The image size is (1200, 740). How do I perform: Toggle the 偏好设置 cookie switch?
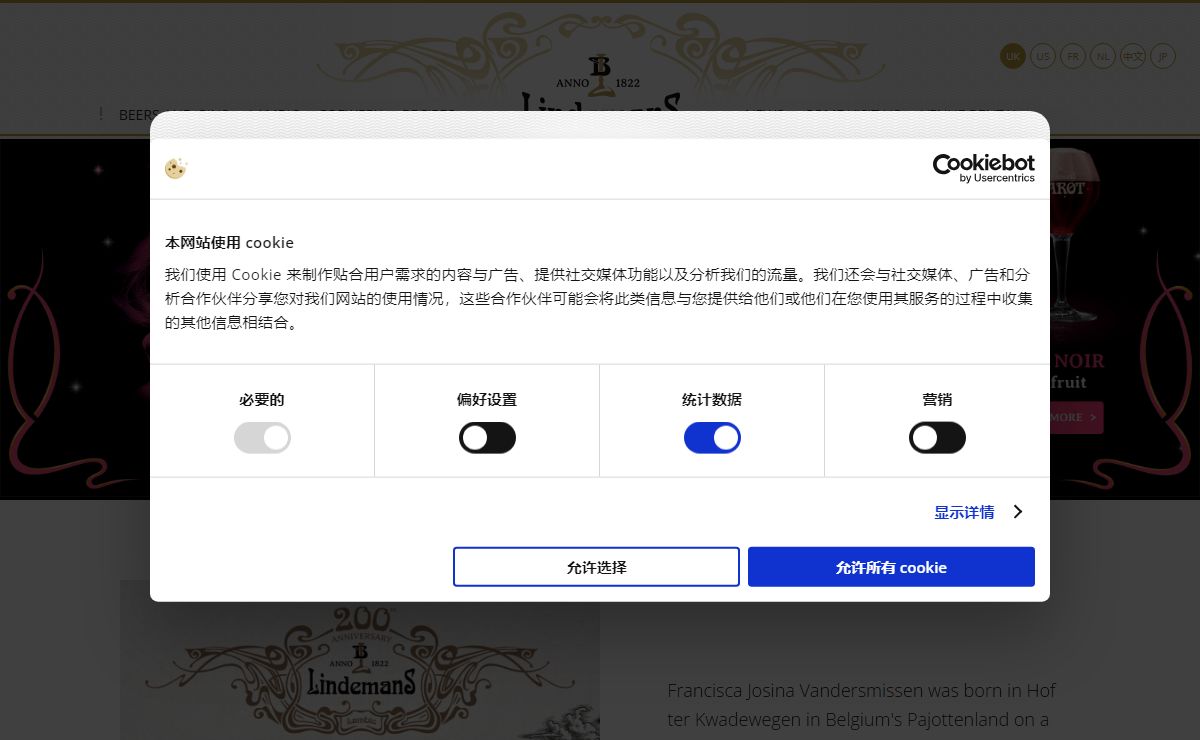pos(487,438)
